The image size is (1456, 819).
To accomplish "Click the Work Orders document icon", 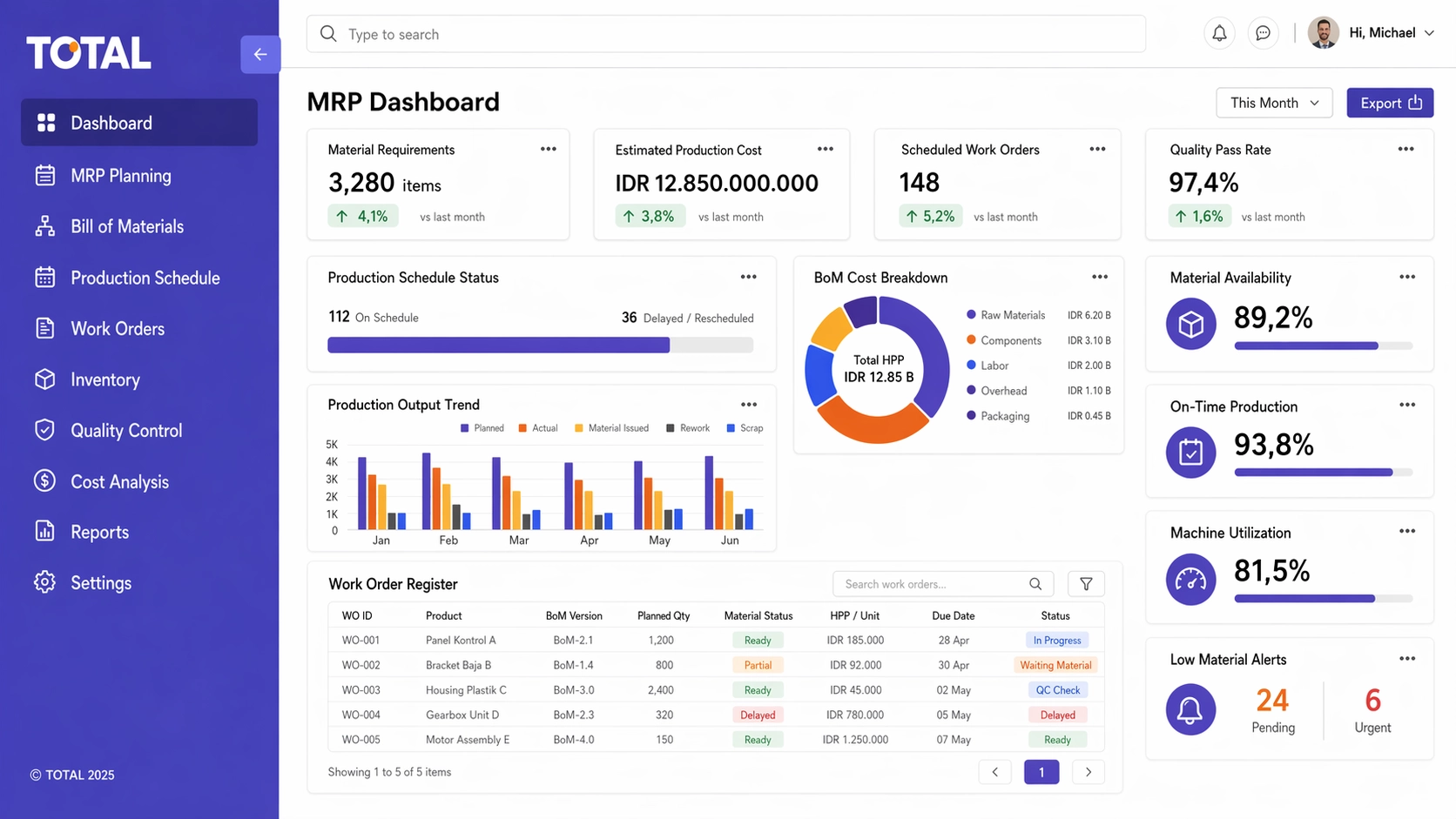I will (x=45, y=328).
